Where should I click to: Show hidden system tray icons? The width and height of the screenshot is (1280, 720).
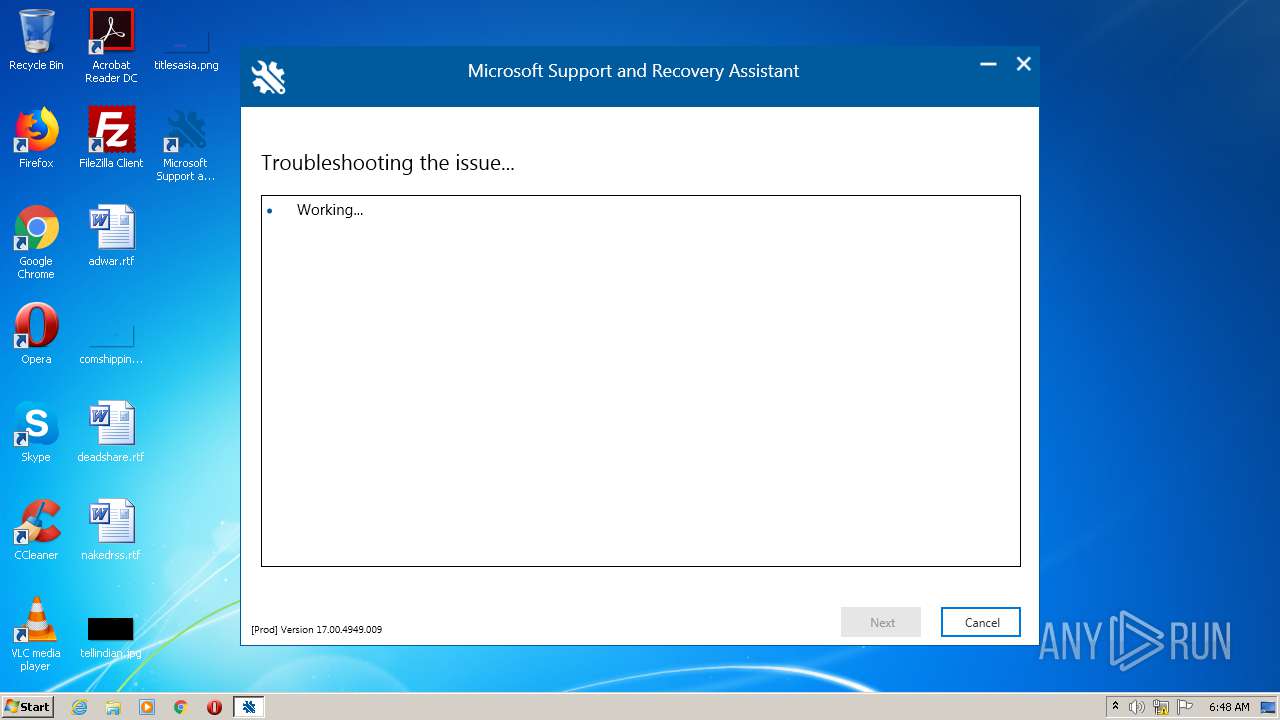pos(1115,707)
